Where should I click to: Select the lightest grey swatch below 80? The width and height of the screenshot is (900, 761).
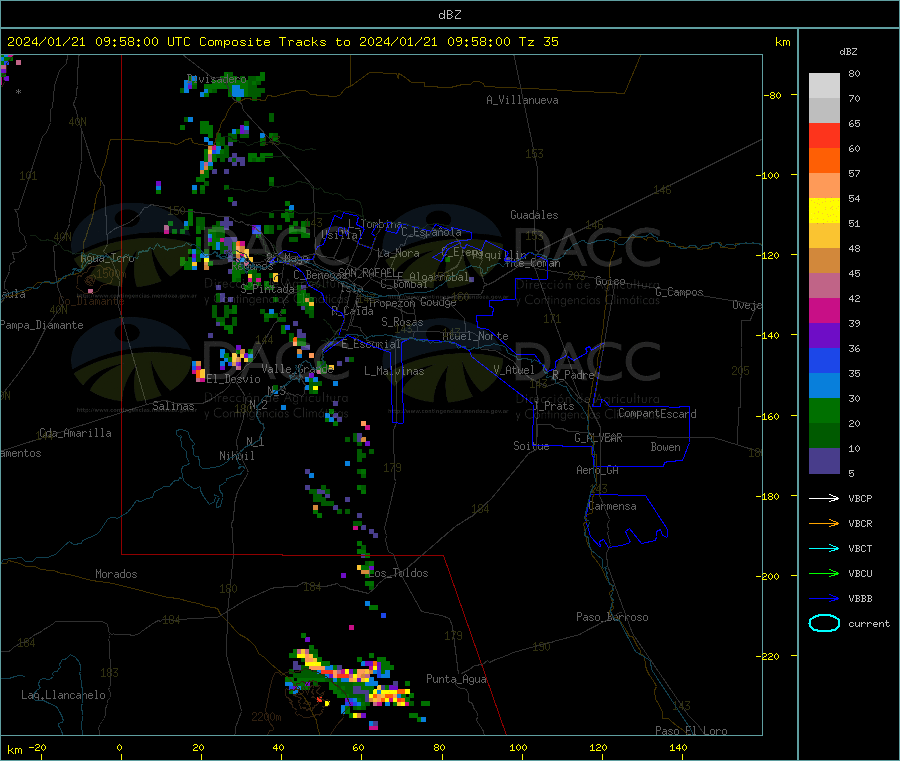click(824, 86)
